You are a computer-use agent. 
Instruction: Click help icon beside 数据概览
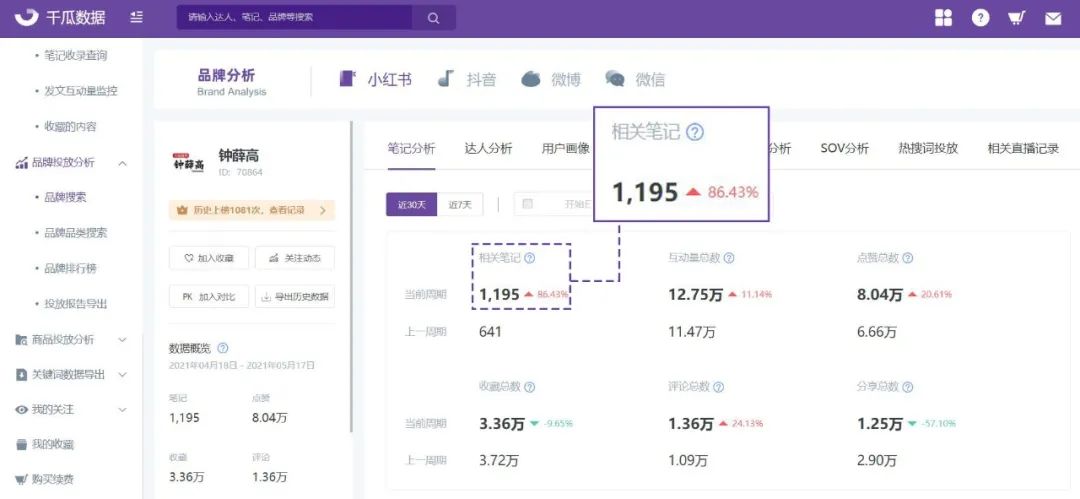(222, 349)
